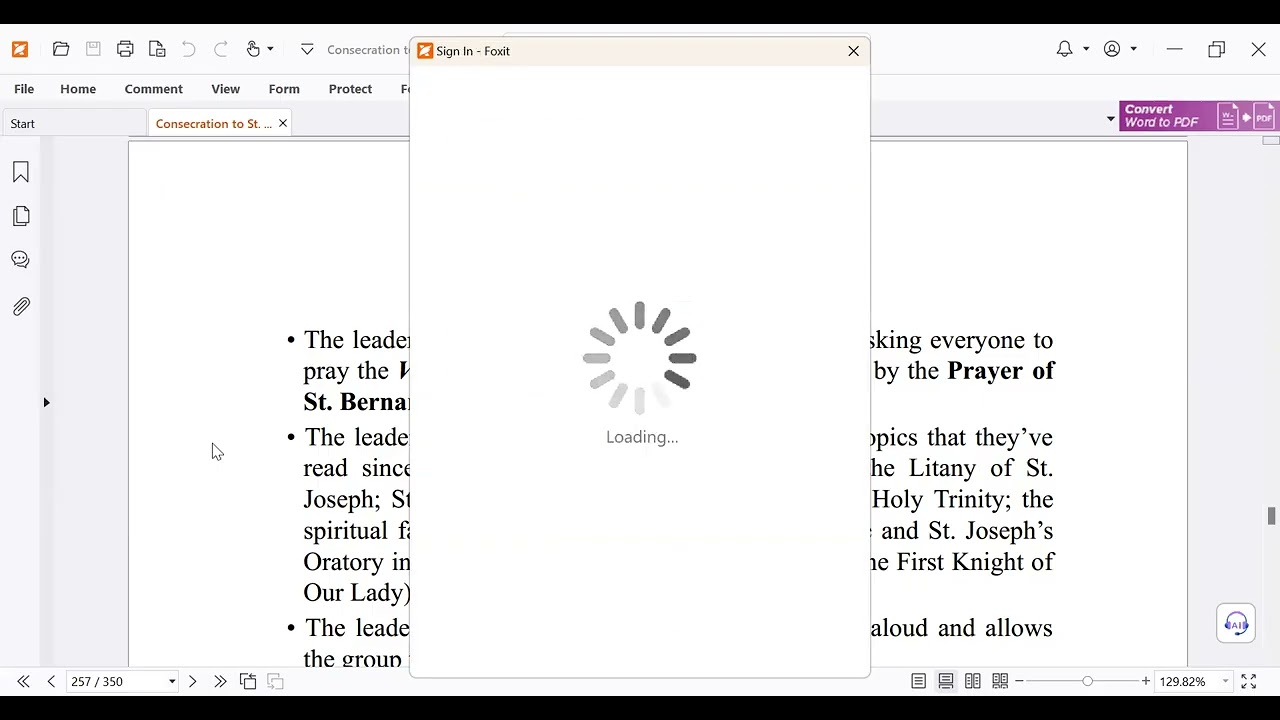
Task: Select the Consecration to St. document tab
Action: (213, 124)
